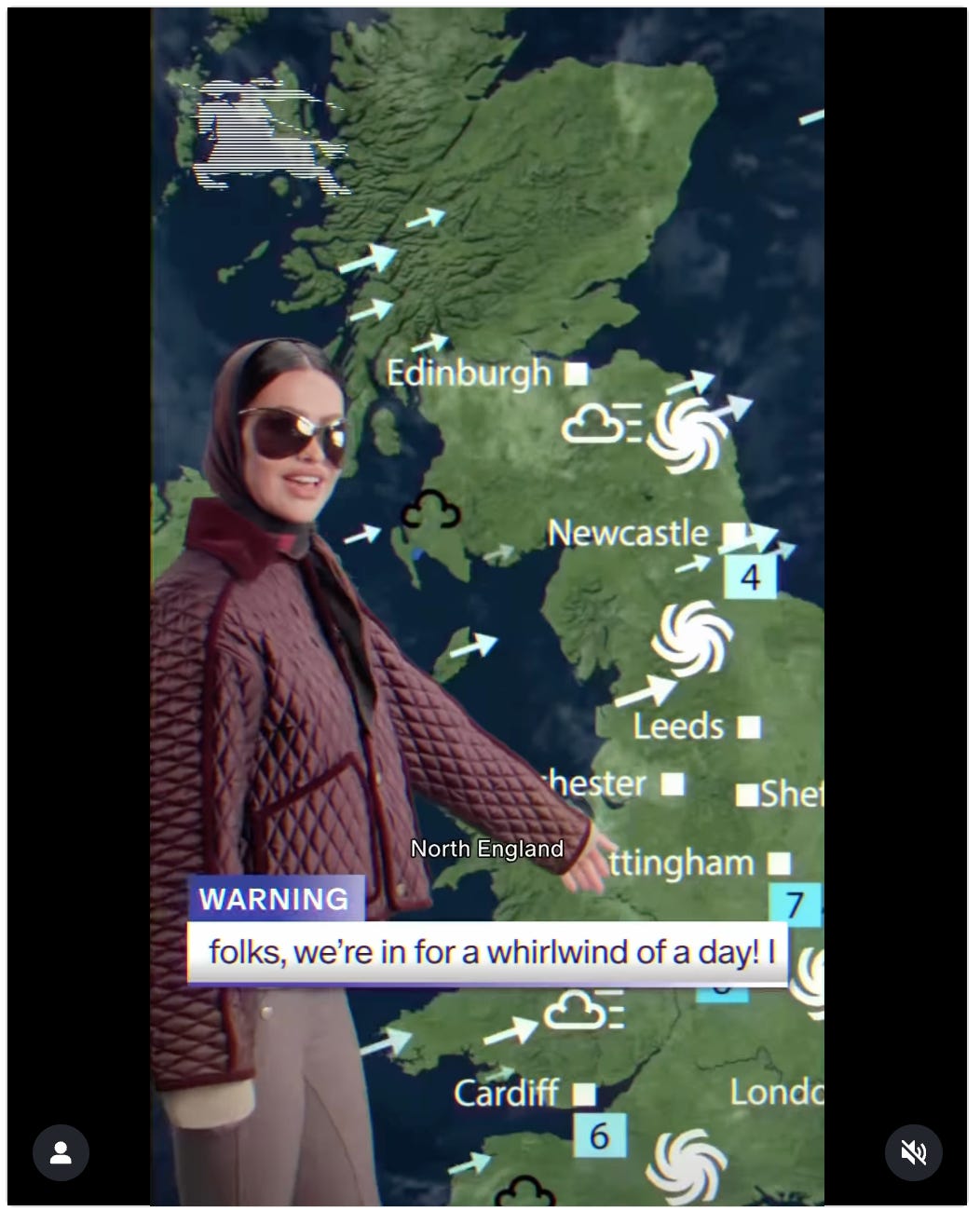Viewport: 980px width, 1211px height.
Task: Click the whirlwind caption text bar
Action: (x=487, y=953)
